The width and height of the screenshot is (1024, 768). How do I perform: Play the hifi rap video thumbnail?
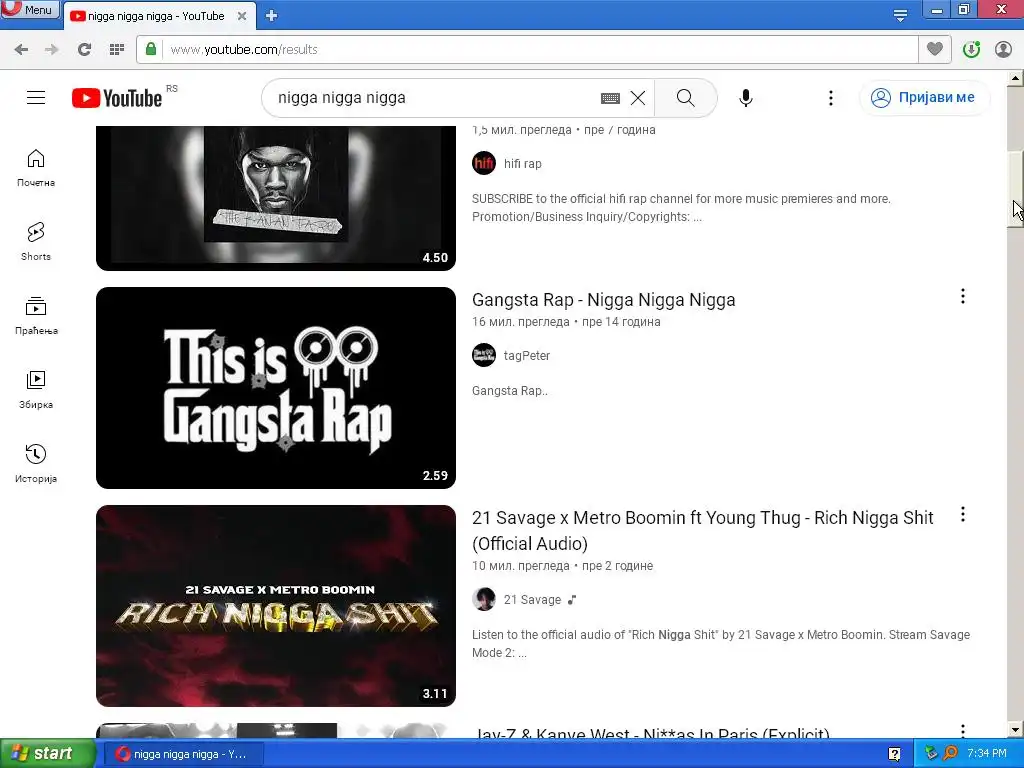[276, 197]
